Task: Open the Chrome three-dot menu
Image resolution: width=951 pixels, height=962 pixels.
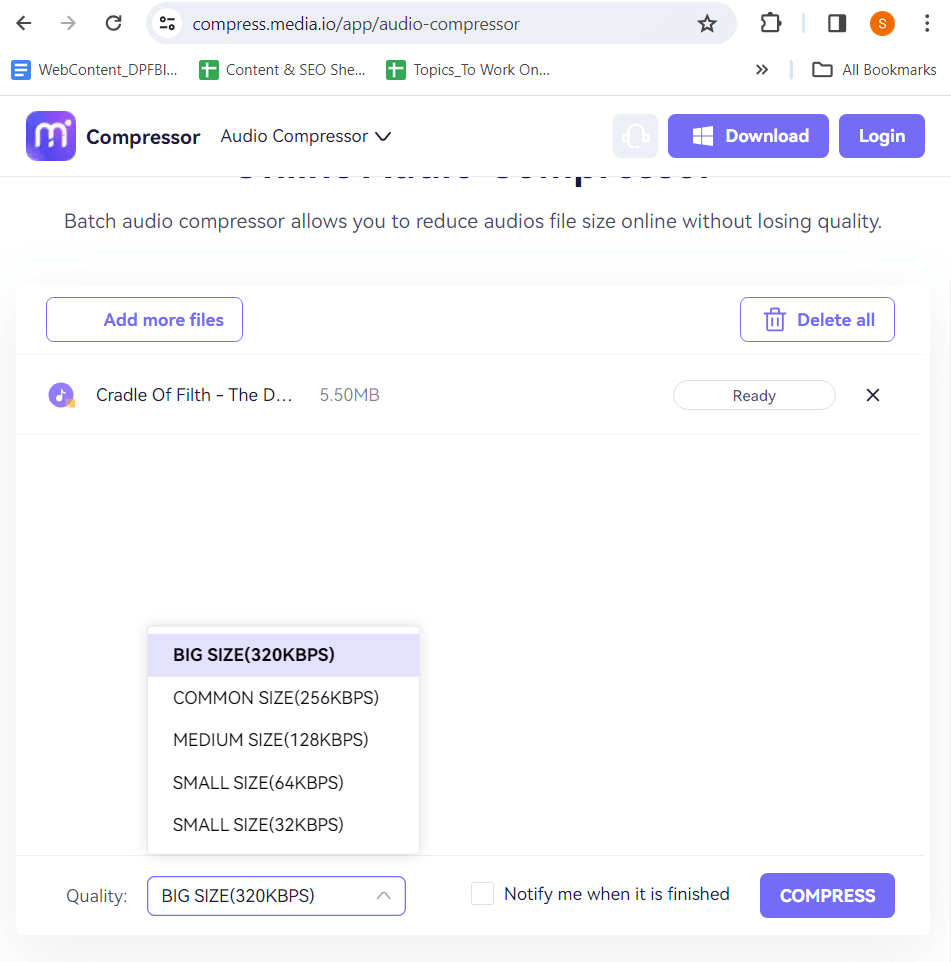Action: pos(927,23)
